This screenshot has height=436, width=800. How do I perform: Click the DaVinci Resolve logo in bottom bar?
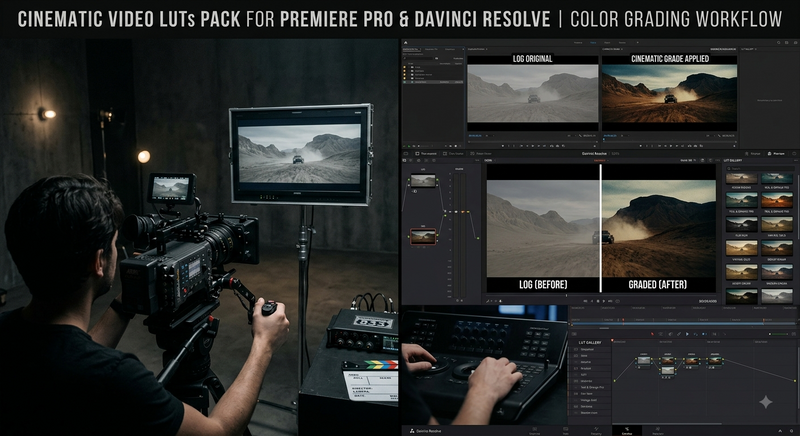pyautogui.click(x=411, y=431)
